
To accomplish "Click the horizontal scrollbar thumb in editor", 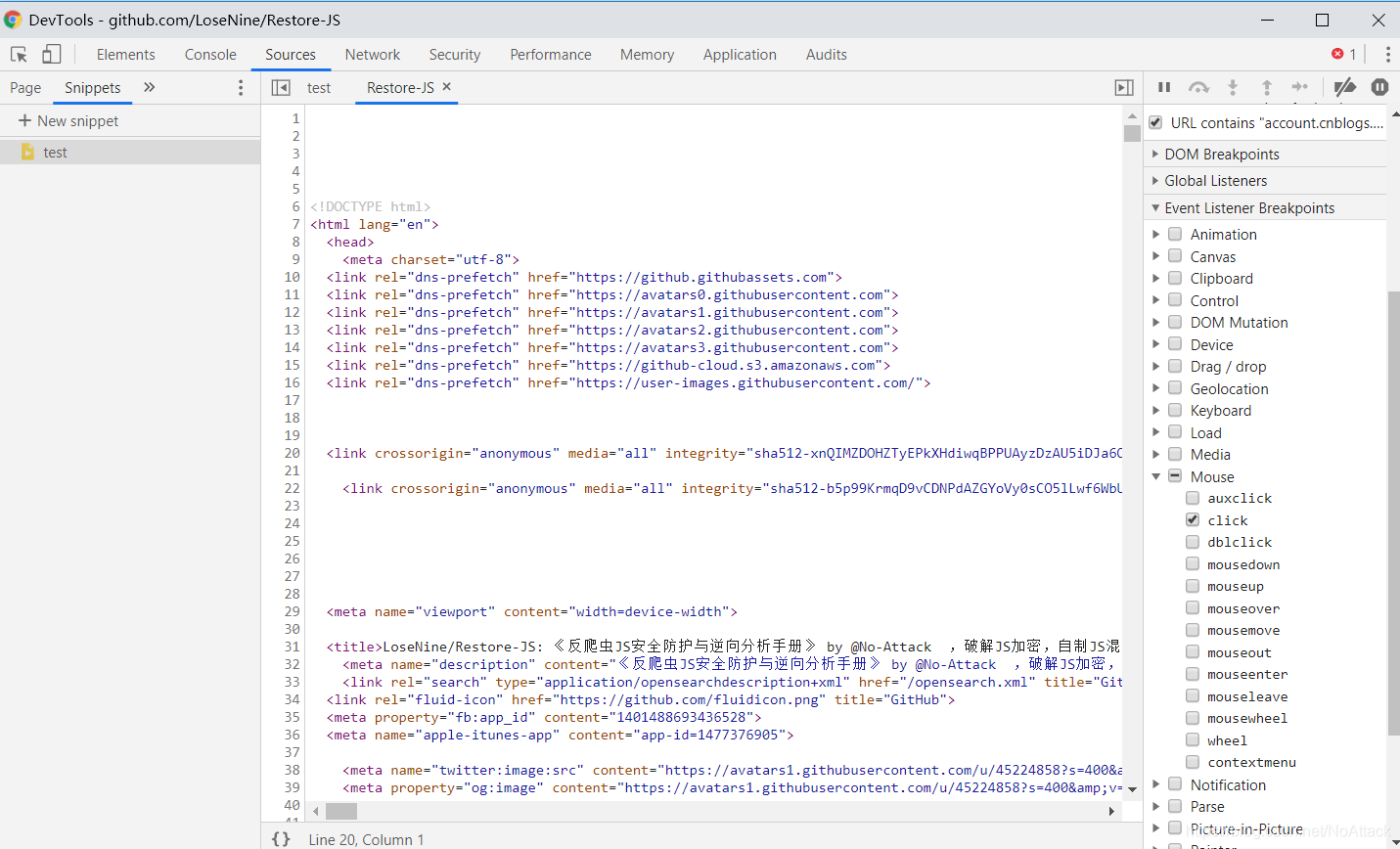I will (x=341, y=811).
